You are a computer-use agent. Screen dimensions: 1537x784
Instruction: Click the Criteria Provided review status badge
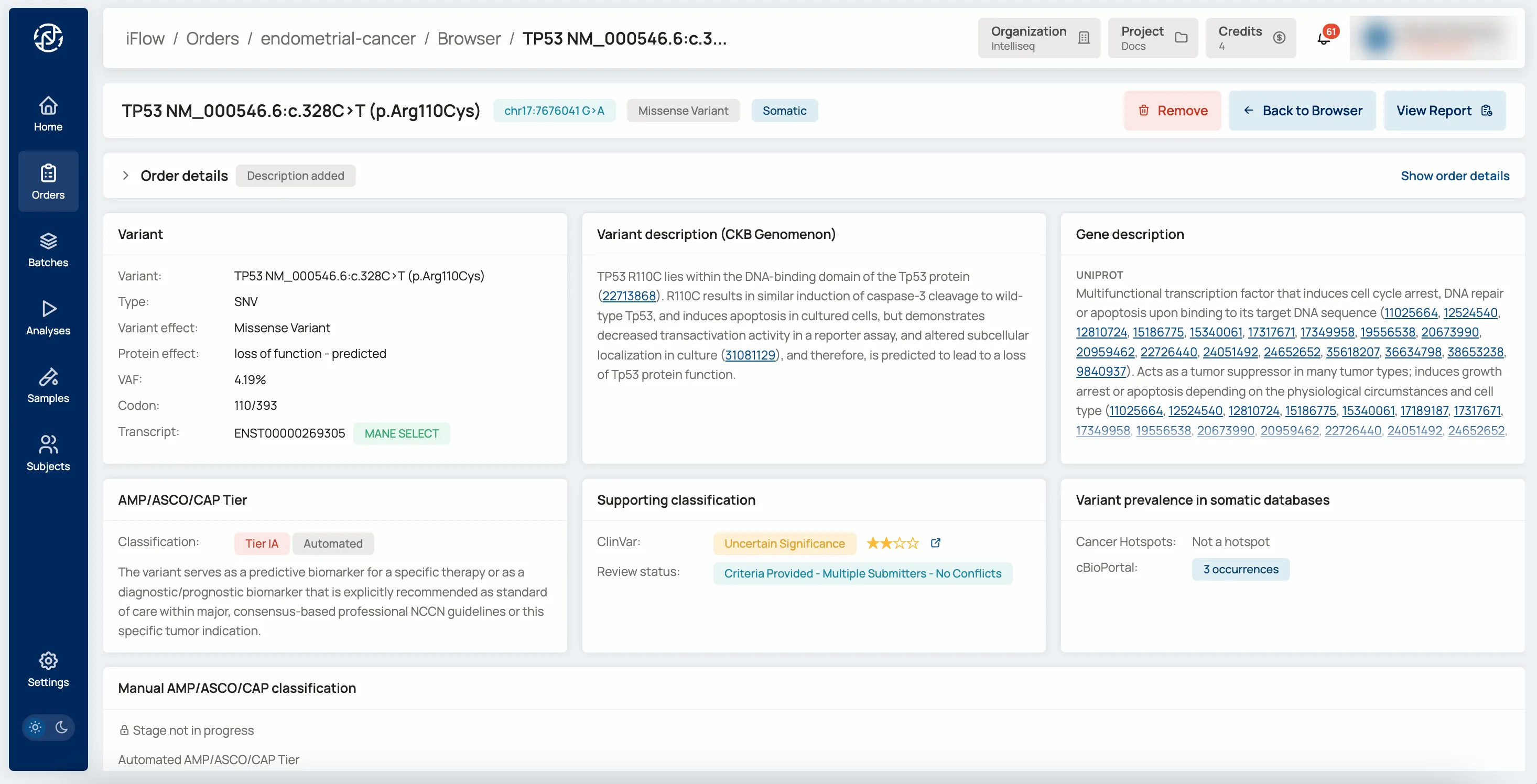click(x=862, y=573)
